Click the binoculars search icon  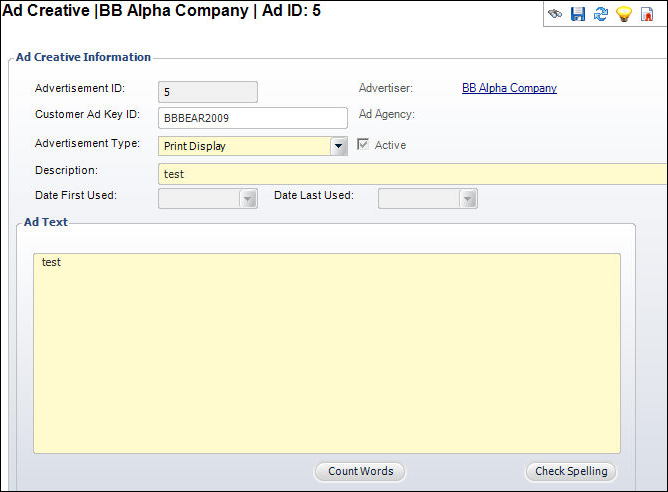click(x=555, y=14)
